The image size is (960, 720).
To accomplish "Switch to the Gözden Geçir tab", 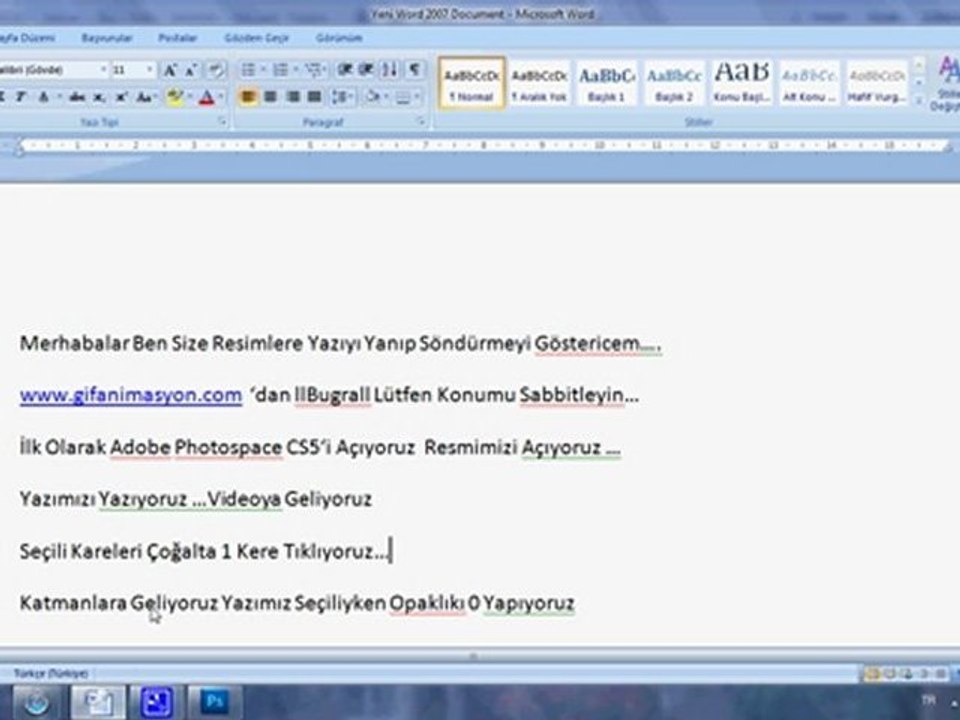I will pyautogui.click(x=257, y=38).
